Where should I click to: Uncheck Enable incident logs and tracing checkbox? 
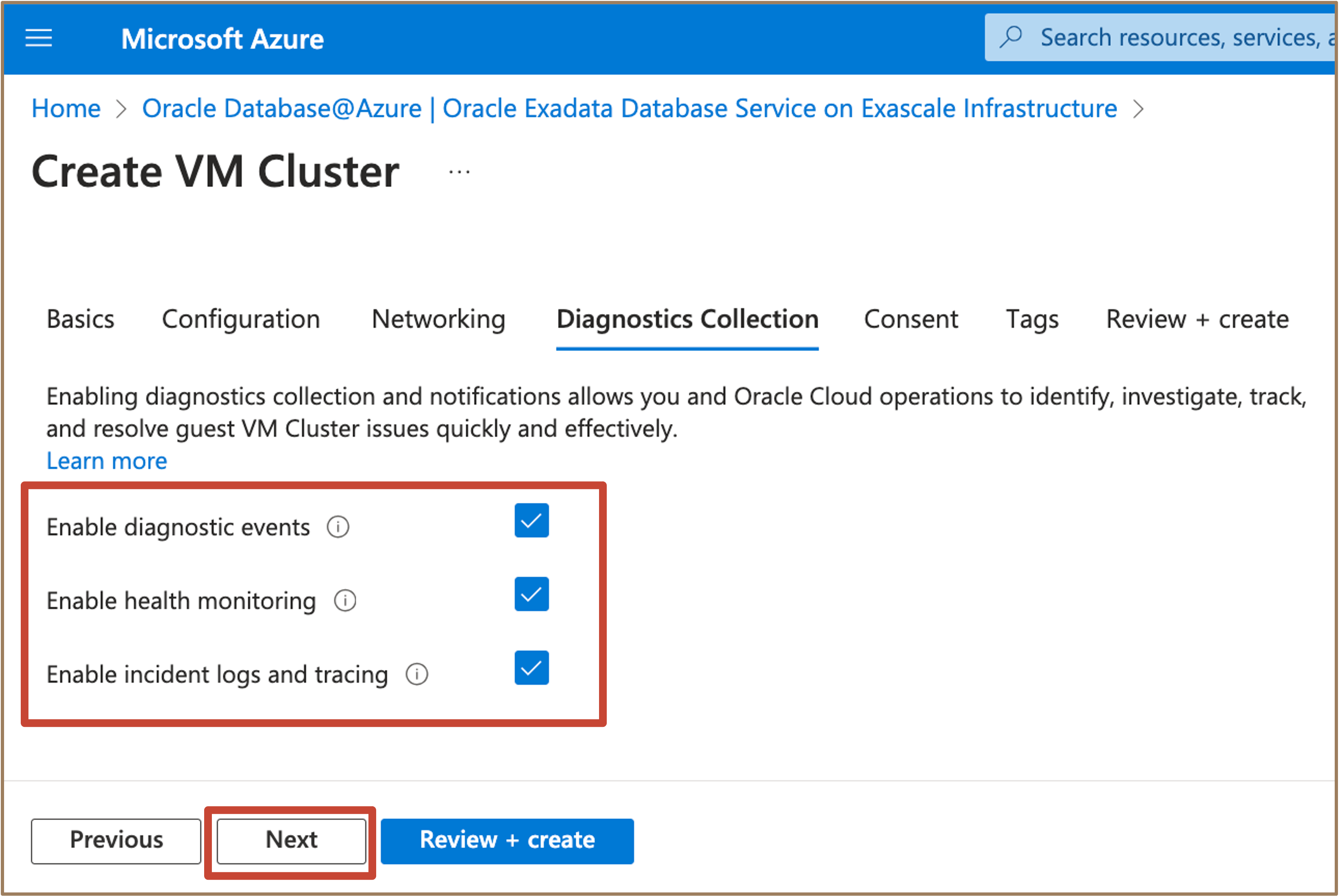(x=532, y=668)
